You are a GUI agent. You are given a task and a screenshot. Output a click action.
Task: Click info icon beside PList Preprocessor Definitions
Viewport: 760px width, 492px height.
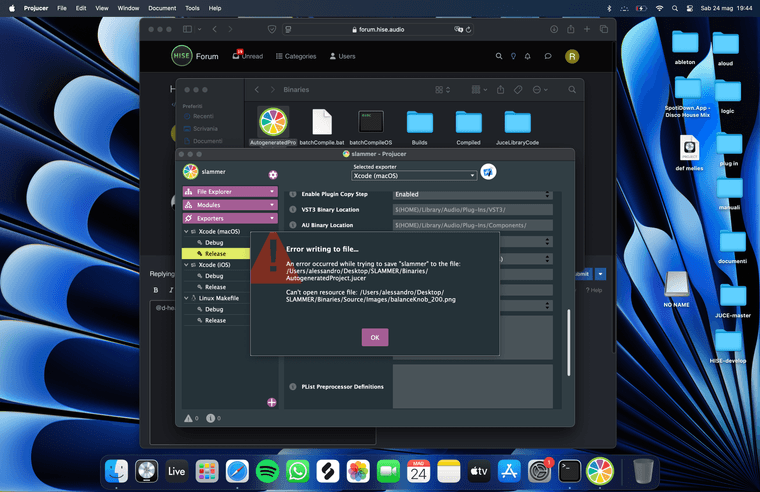point(293,387)
